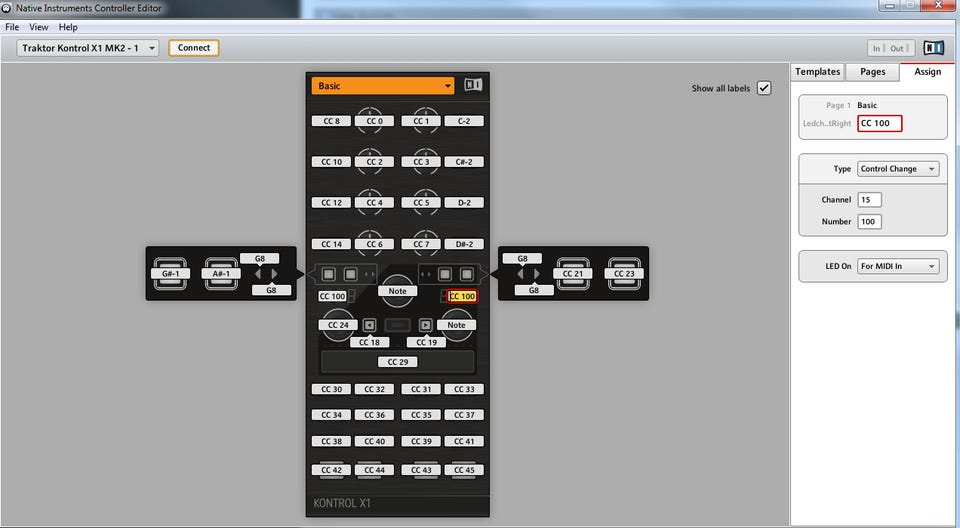
Task: Select the CC 23 button in right popout
Action: point(624,274)
